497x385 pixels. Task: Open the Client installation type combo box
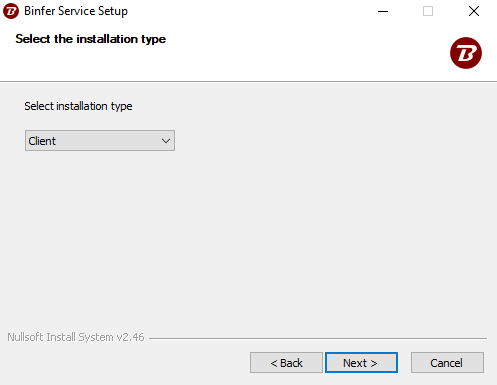coord(100,141)
